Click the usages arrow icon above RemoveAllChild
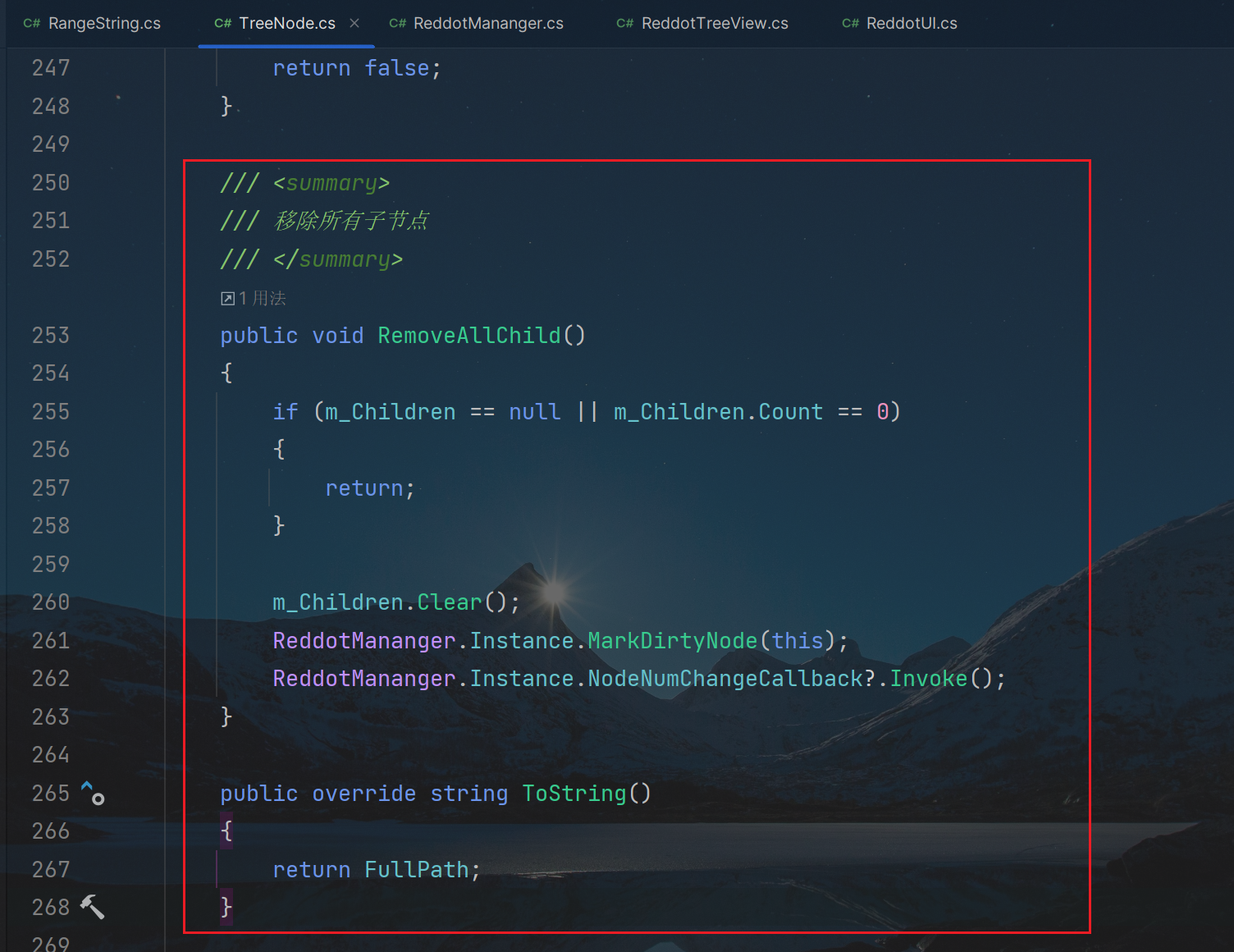Image resolution: width=1234 pixels, height=952 pixels. click(x=228, y=299)
